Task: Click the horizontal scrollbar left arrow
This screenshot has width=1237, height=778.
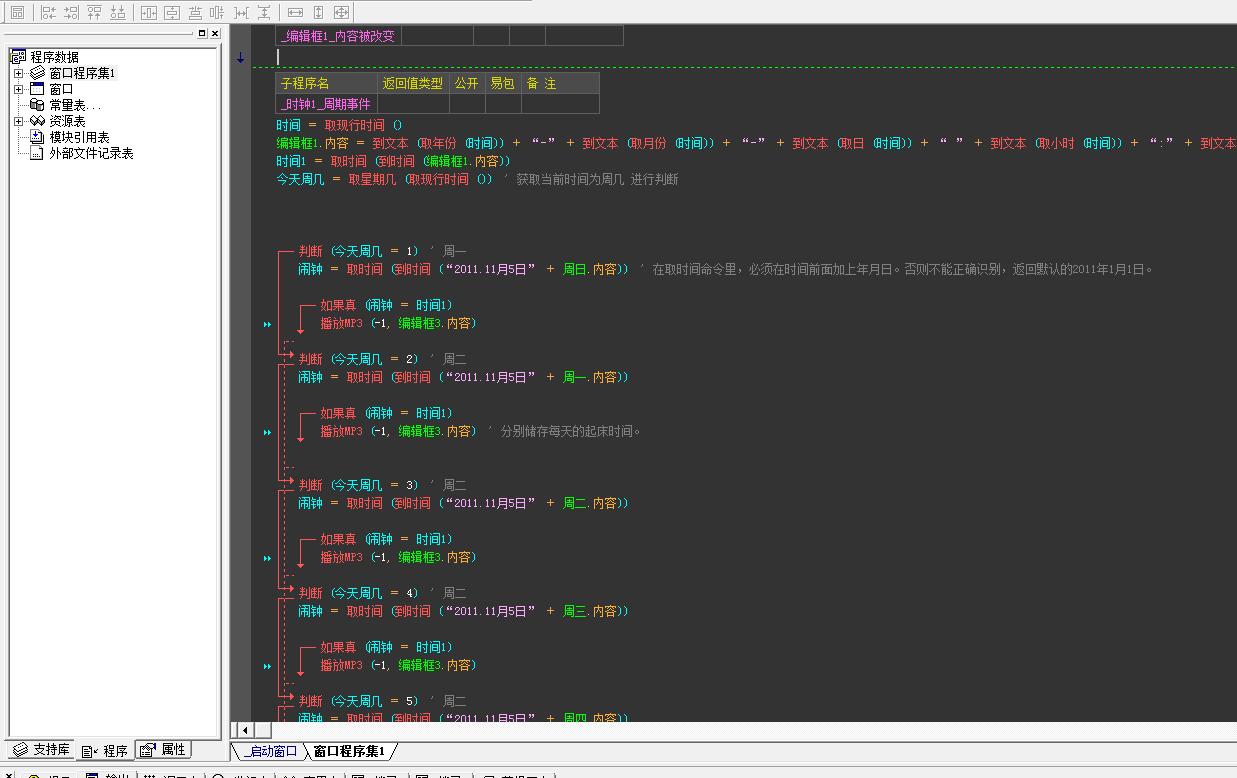Action: pyautogui.click(x=245, y=730)
